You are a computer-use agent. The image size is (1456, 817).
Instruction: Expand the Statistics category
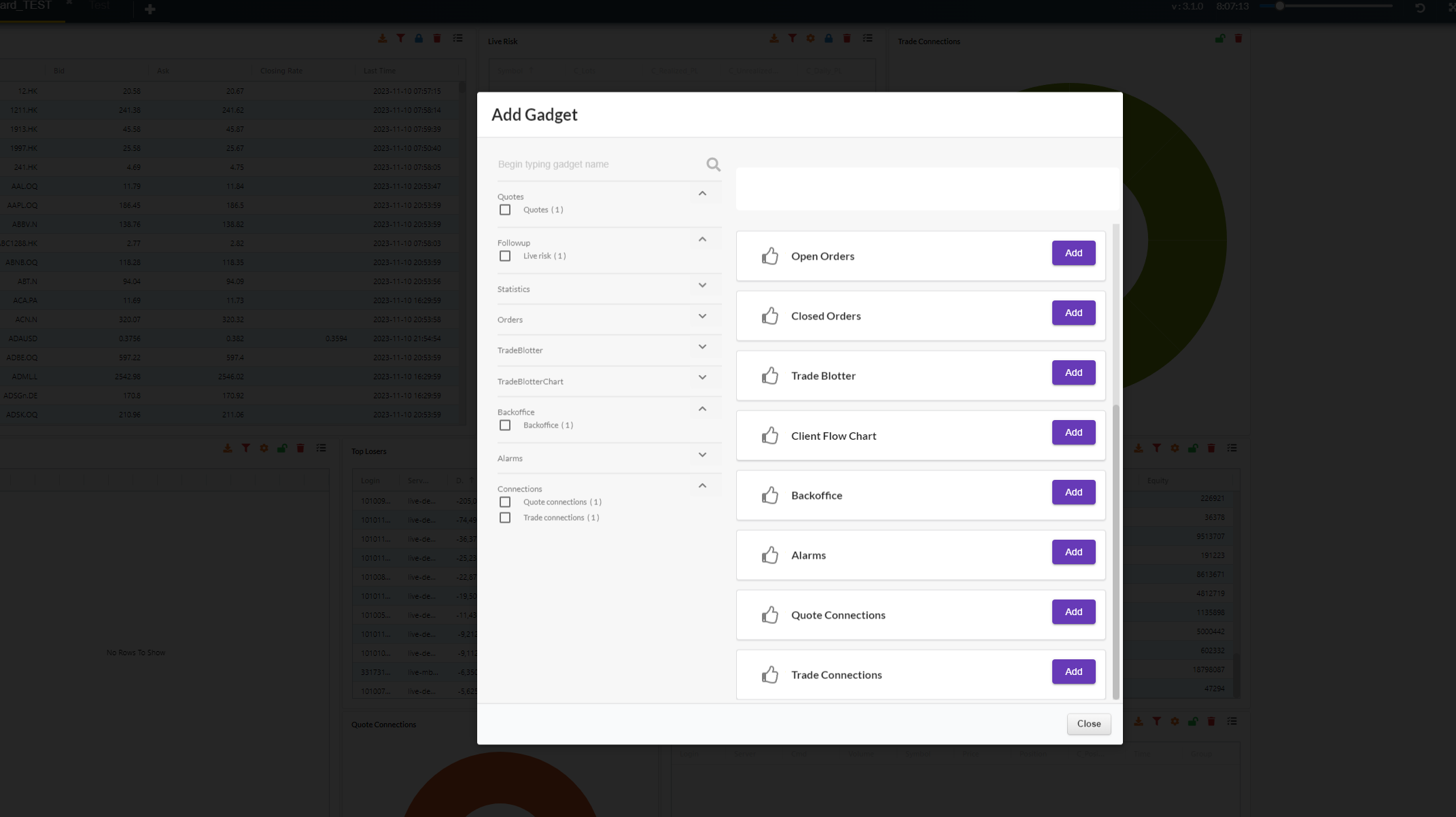tap(702, 285)
